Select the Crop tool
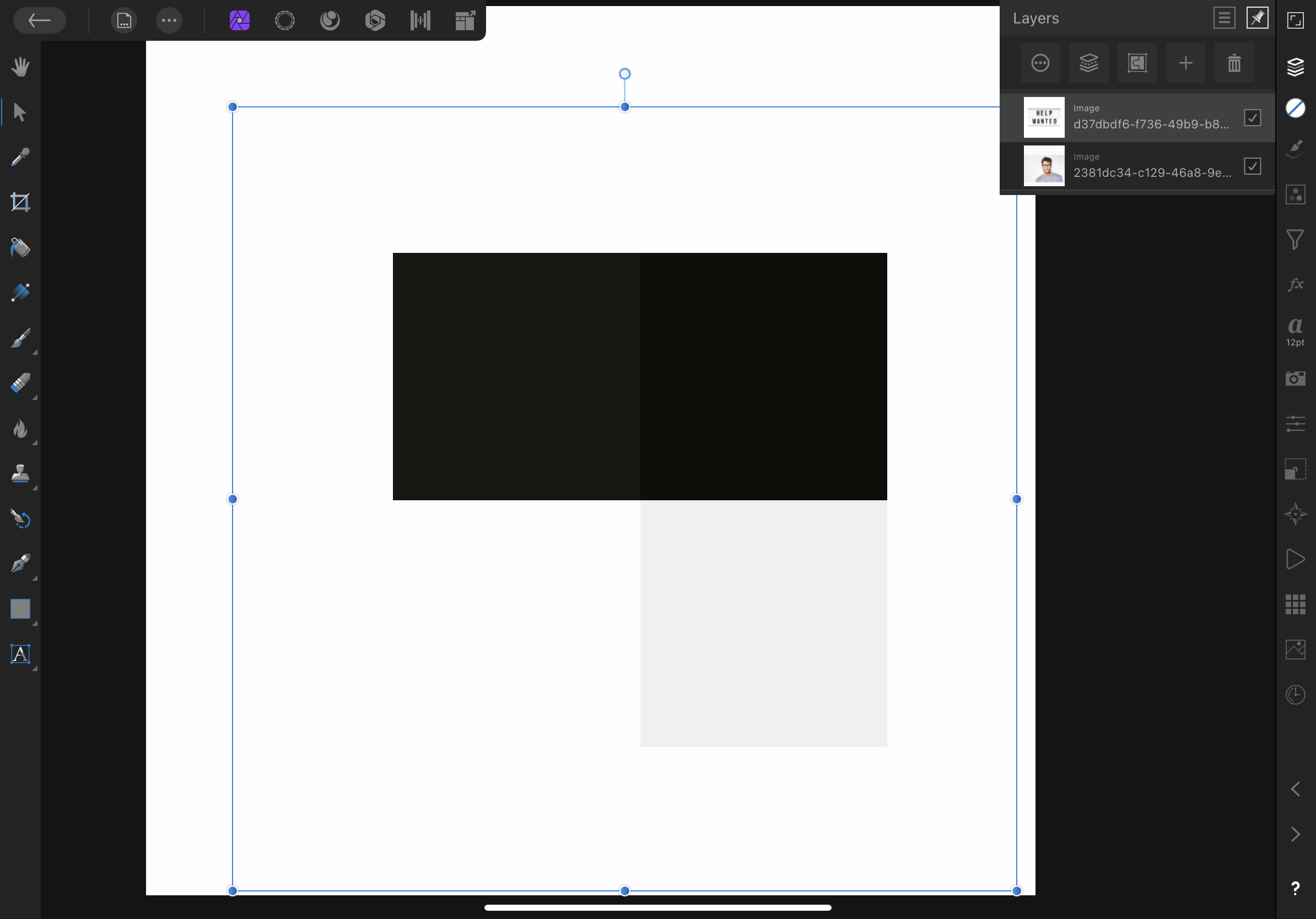Viewport: 1316px width, 919px height. click(x=20, y=202)
